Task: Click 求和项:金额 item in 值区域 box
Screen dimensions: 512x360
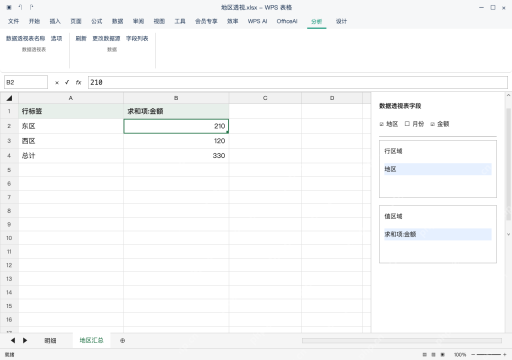Action: pyautogui.click(x=438, y=234)
